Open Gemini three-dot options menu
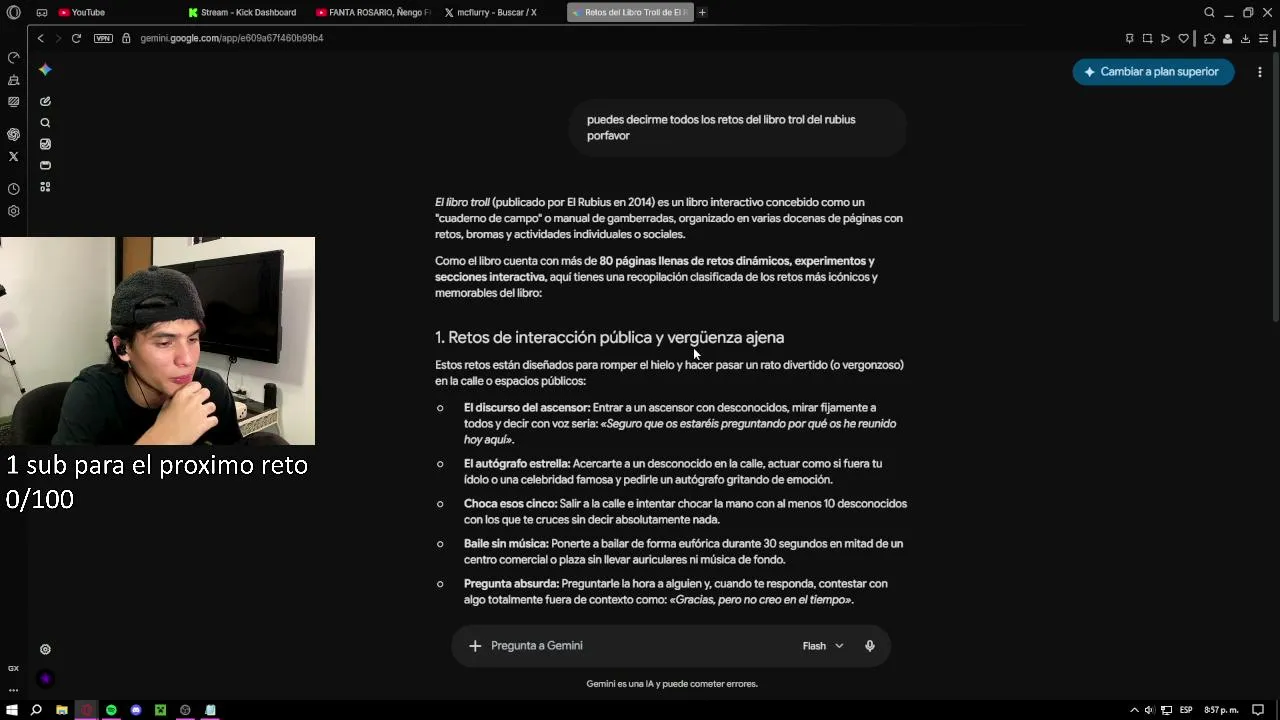The image size is (1280, 720). tap(1259, 72)
